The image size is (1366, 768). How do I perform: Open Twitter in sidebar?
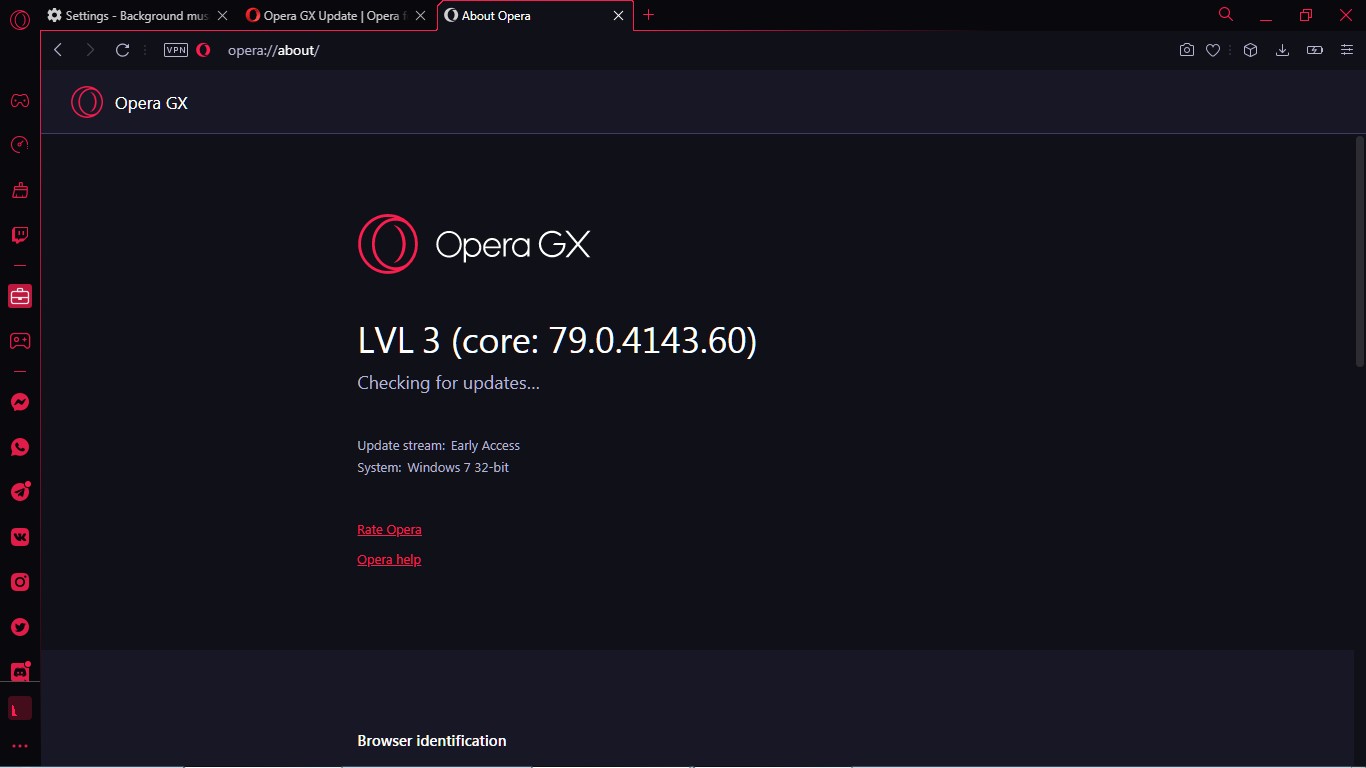pyautogui.click(x=20, y=627)
